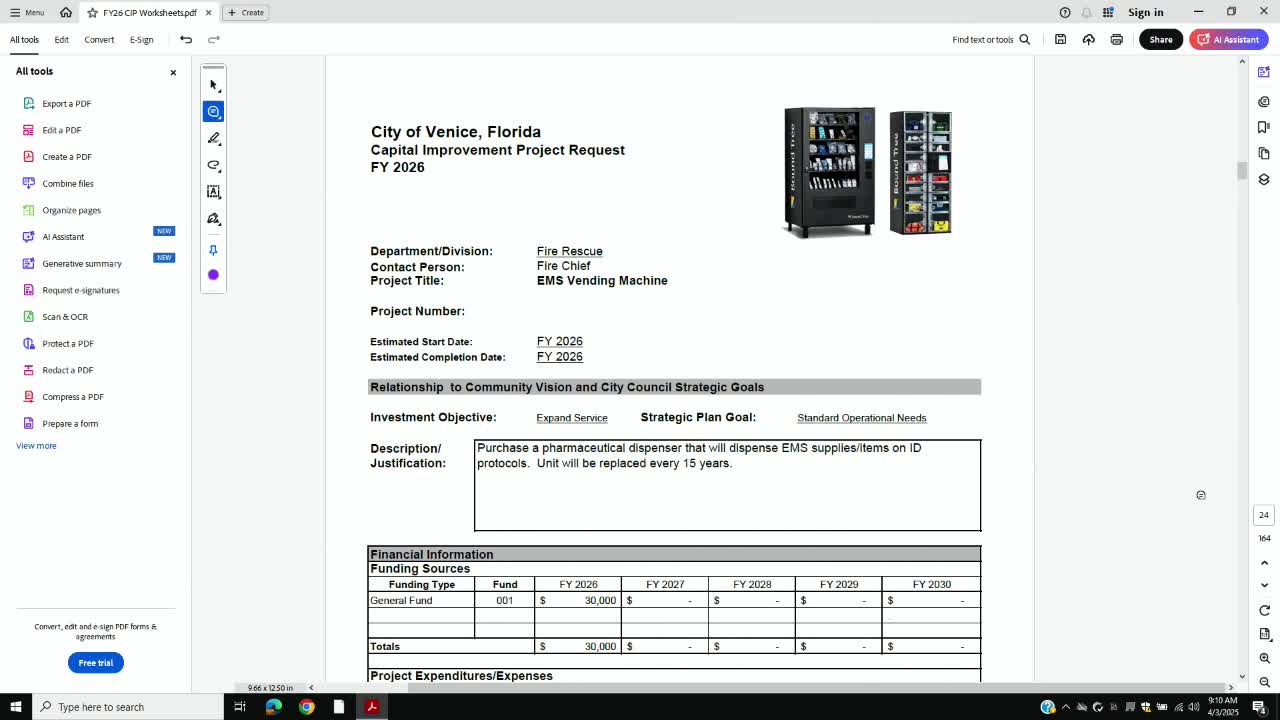
Task: Open the Adobe apps grid
Action: click(1108, 12)
